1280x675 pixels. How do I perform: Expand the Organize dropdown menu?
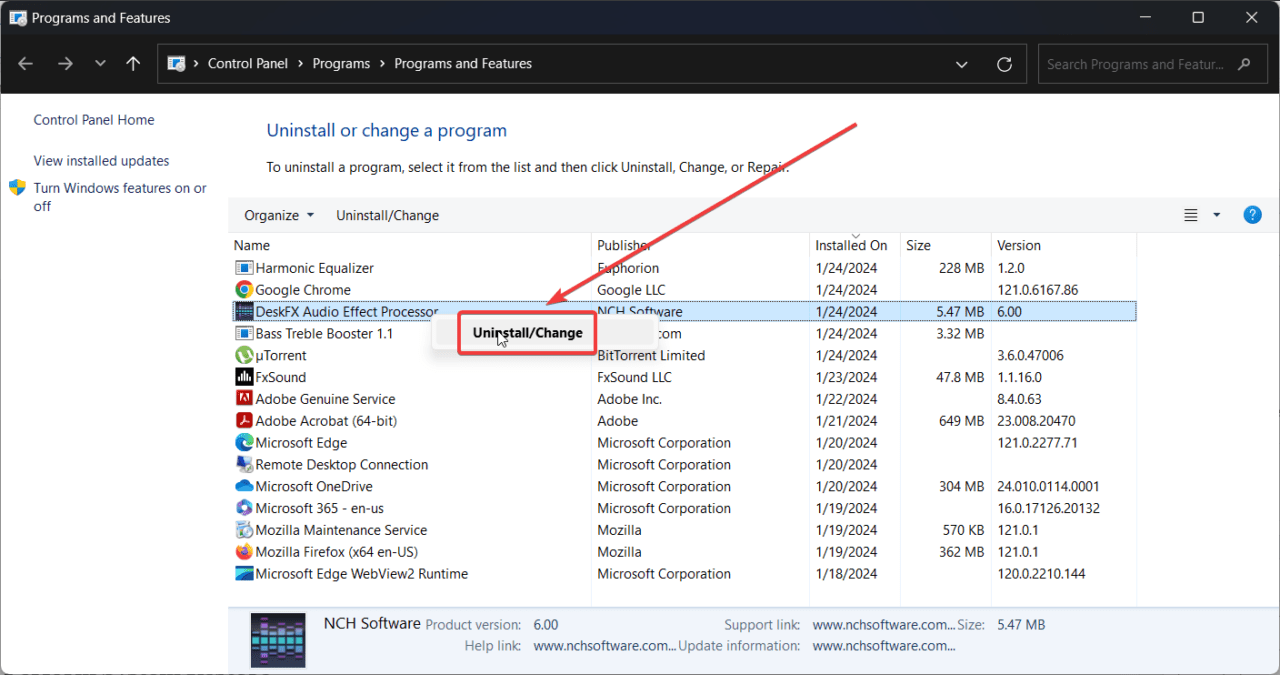pos(279,215)
